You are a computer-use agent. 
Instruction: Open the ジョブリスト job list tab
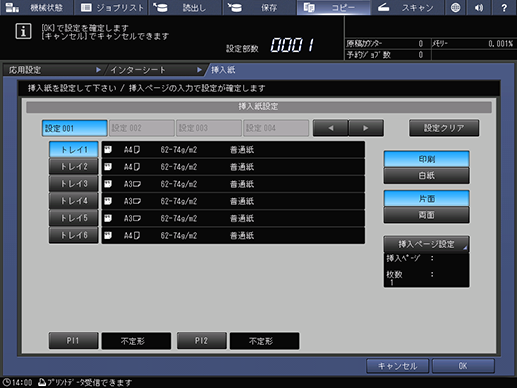[111, 7]
